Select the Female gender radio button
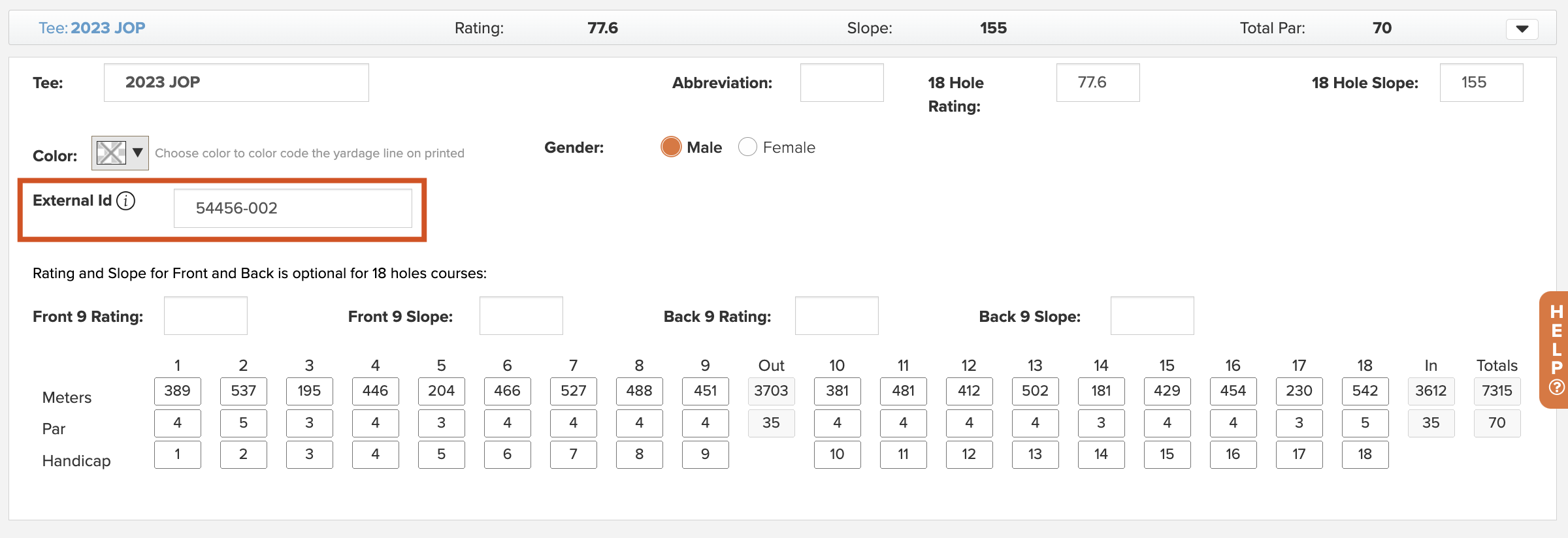The image size is (1568, 538). click(x=747, y=147)
